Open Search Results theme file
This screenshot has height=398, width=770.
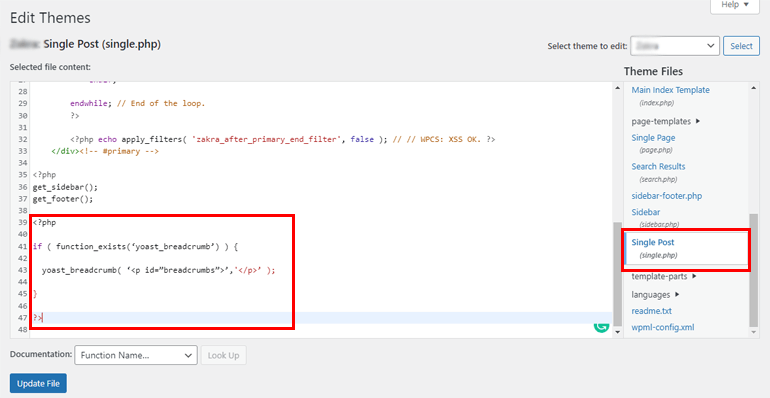click(658, 166)
